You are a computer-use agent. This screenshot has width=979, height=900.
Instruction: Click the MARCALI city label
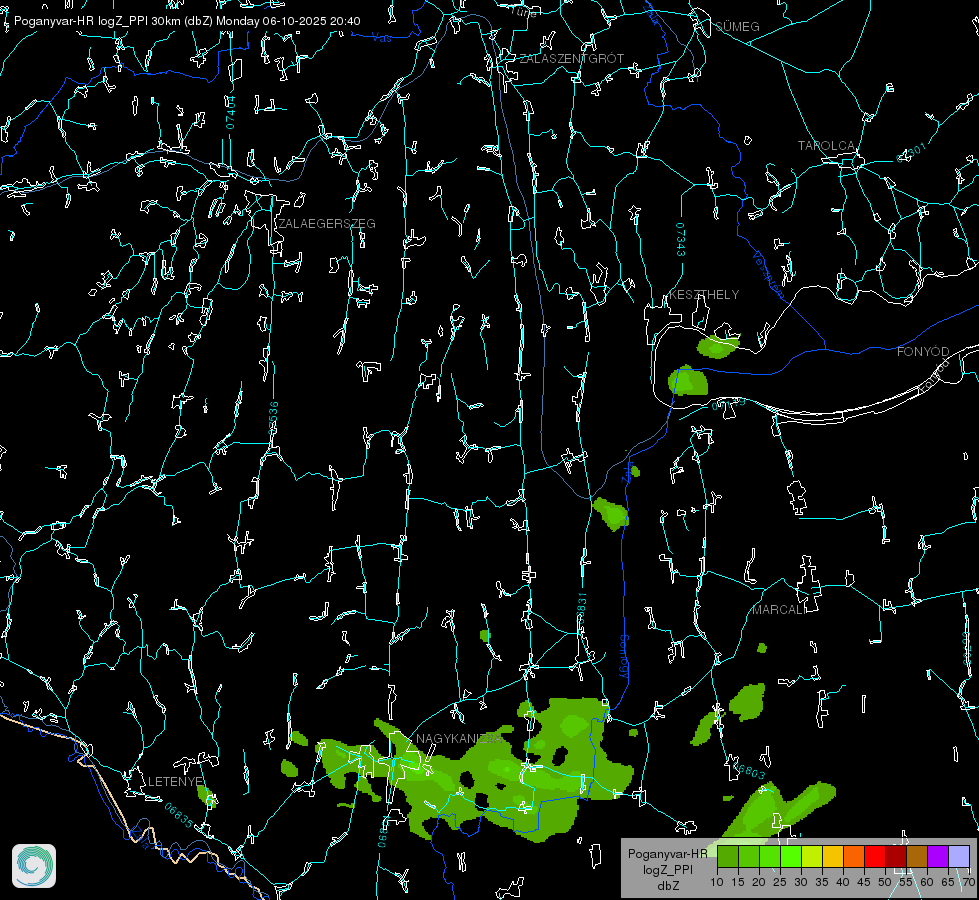[779, 610]
